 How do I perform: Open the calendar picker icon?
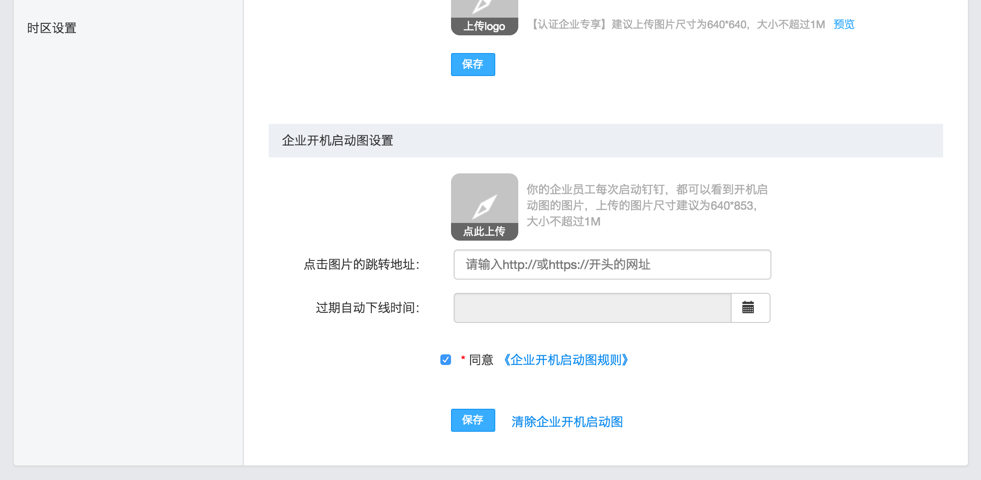[x=748, y=307]
